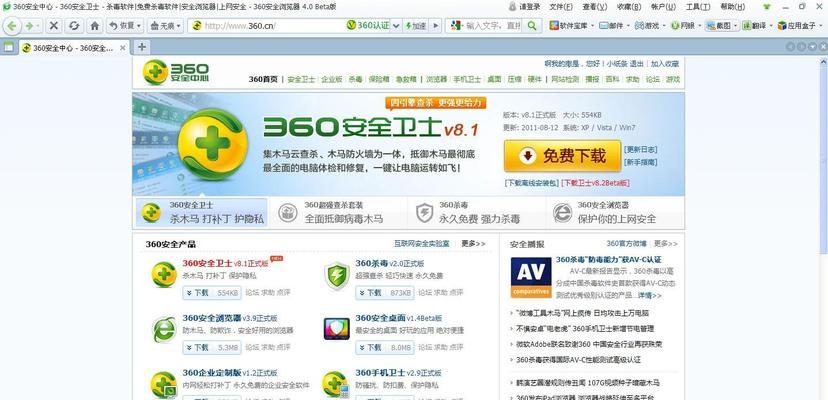Click 请登录 login in title bar
828x400 pixels.
click(524, 7)
